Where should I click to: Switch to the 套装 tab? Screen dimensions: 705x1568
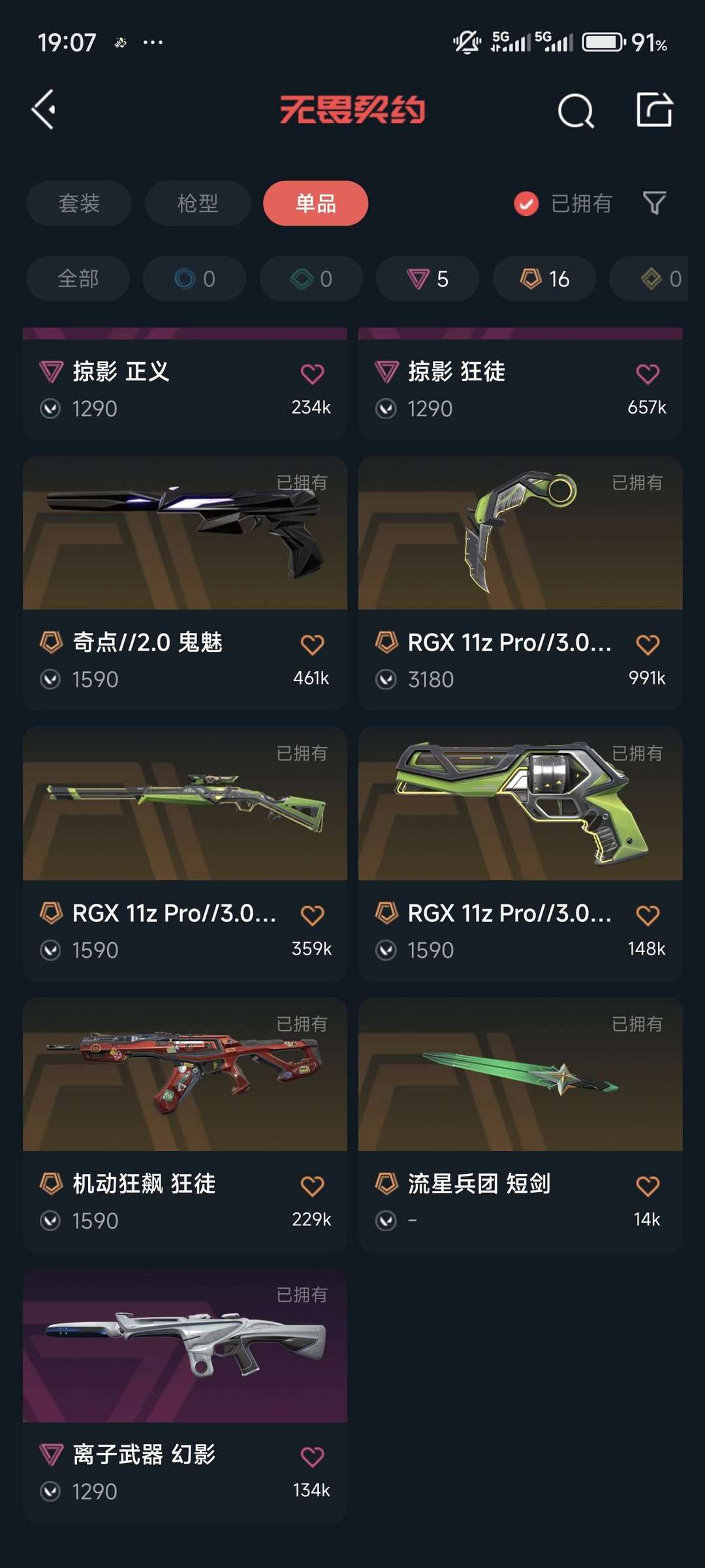79,203
